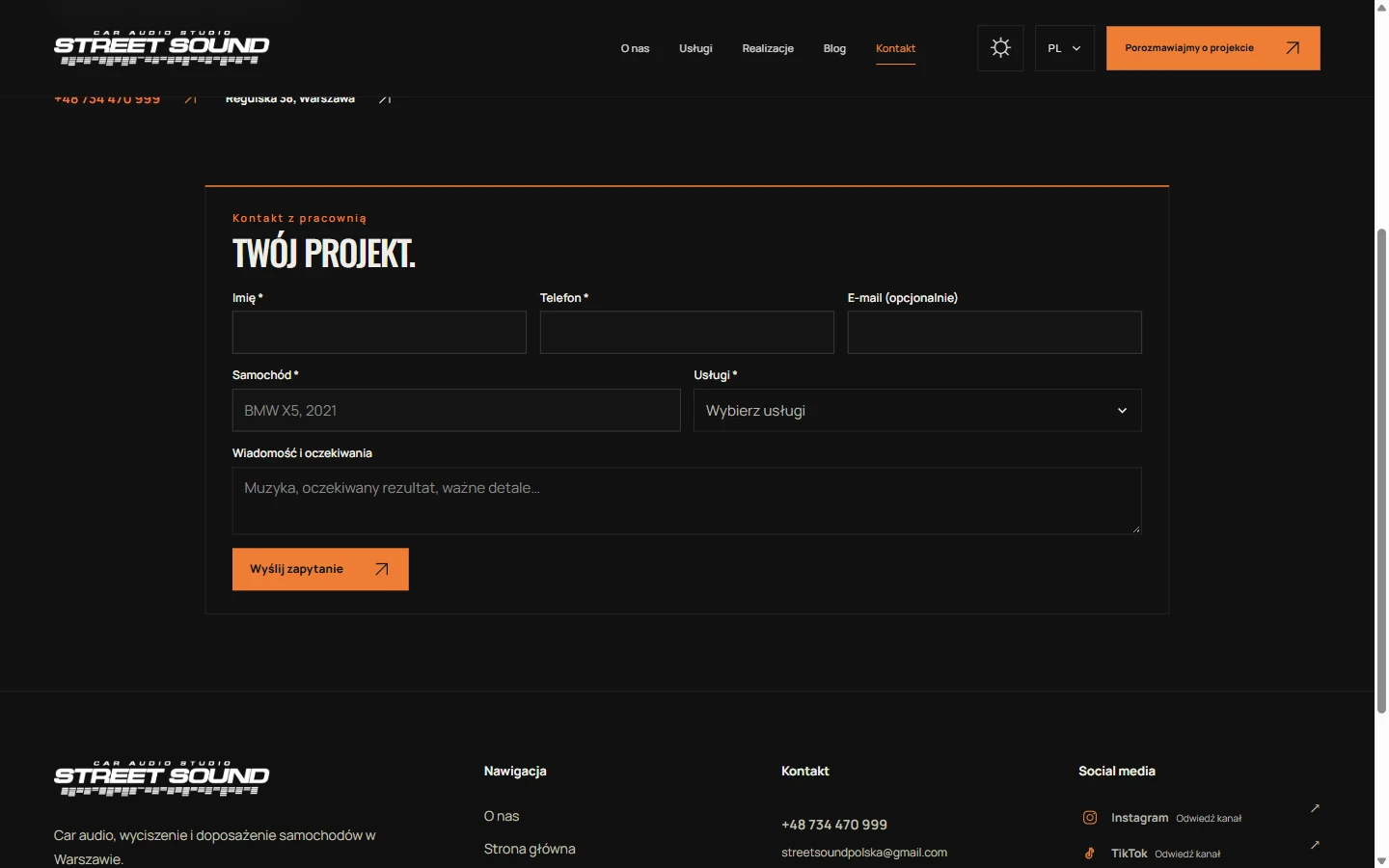Open Realizacje in the top navigation
Screen dimensions: 1389x868
point(768,48)
